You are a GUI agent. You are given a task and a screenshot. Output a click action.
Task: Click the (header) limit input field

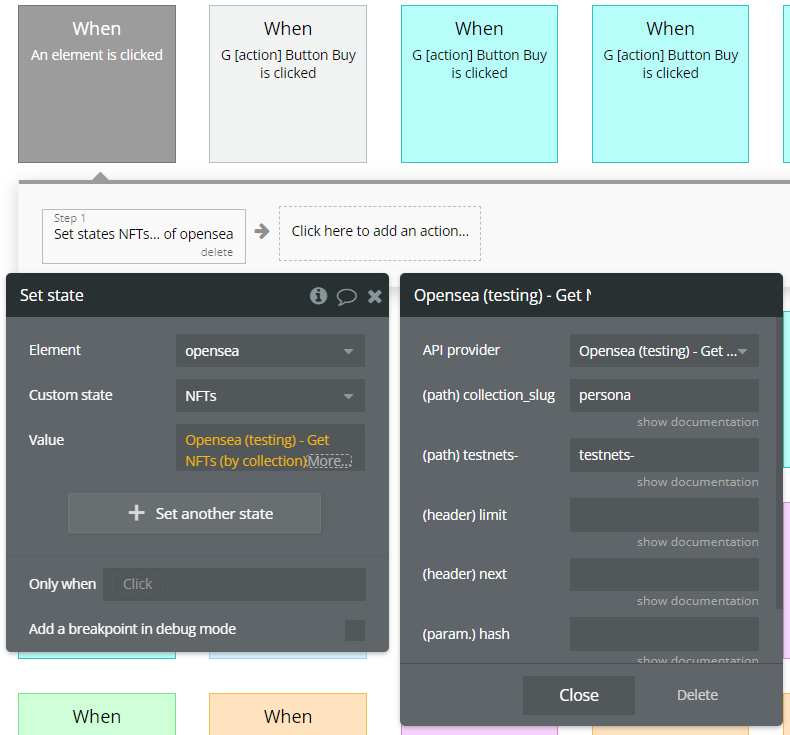(x=664, y=515)
